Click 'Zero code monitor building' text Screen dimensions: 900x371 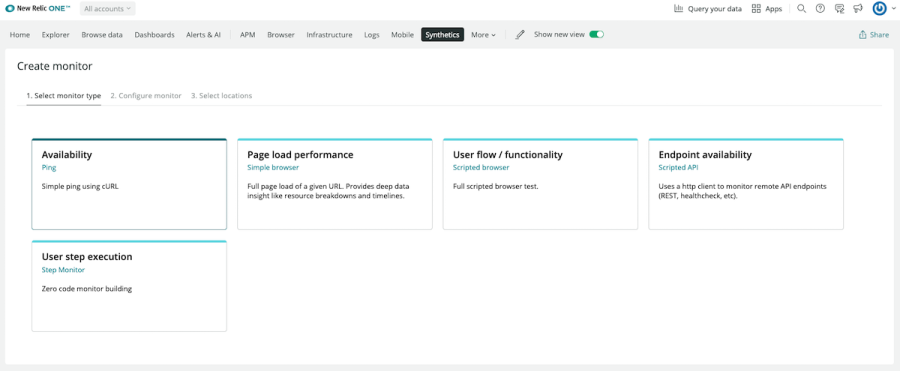point(87,289)
